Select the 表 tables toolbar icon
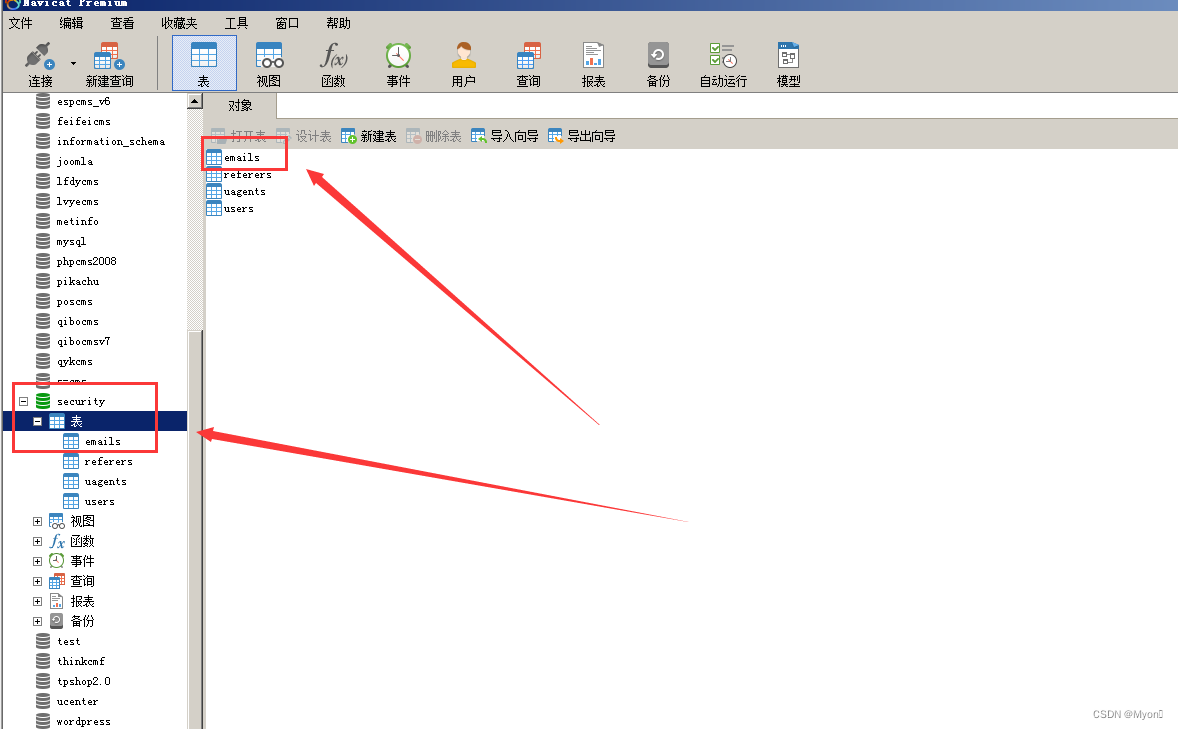 [204, 64]
